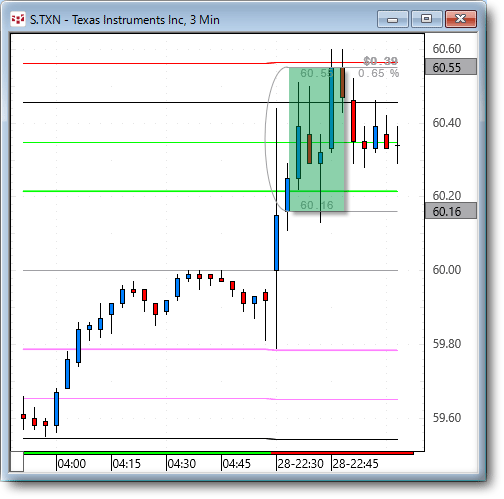
Task: Click the 60.00 price scale label
Action: [447, 269]
